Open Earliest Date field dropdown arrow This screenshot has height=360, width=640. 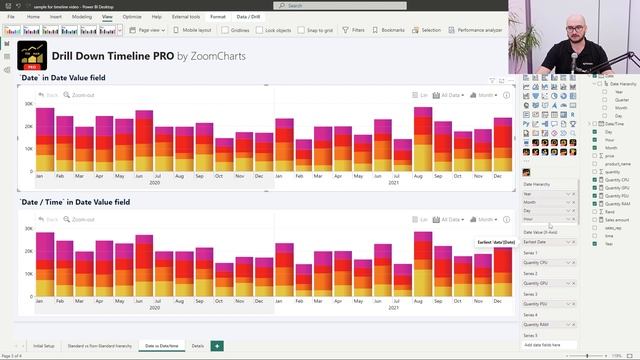coord(568,242)
